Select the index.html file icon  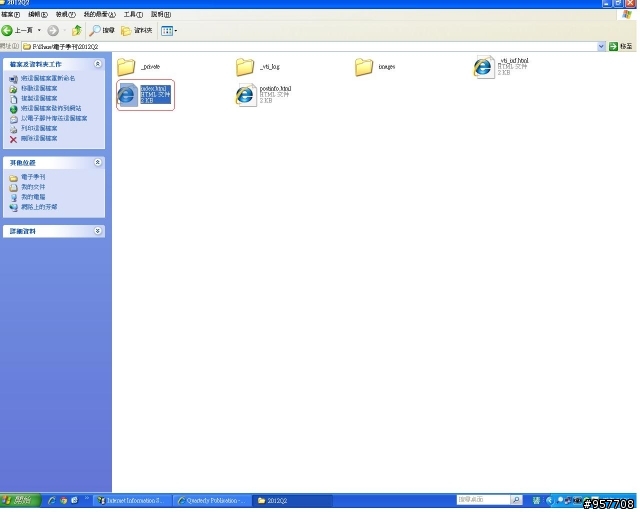(x=128, y=95)
